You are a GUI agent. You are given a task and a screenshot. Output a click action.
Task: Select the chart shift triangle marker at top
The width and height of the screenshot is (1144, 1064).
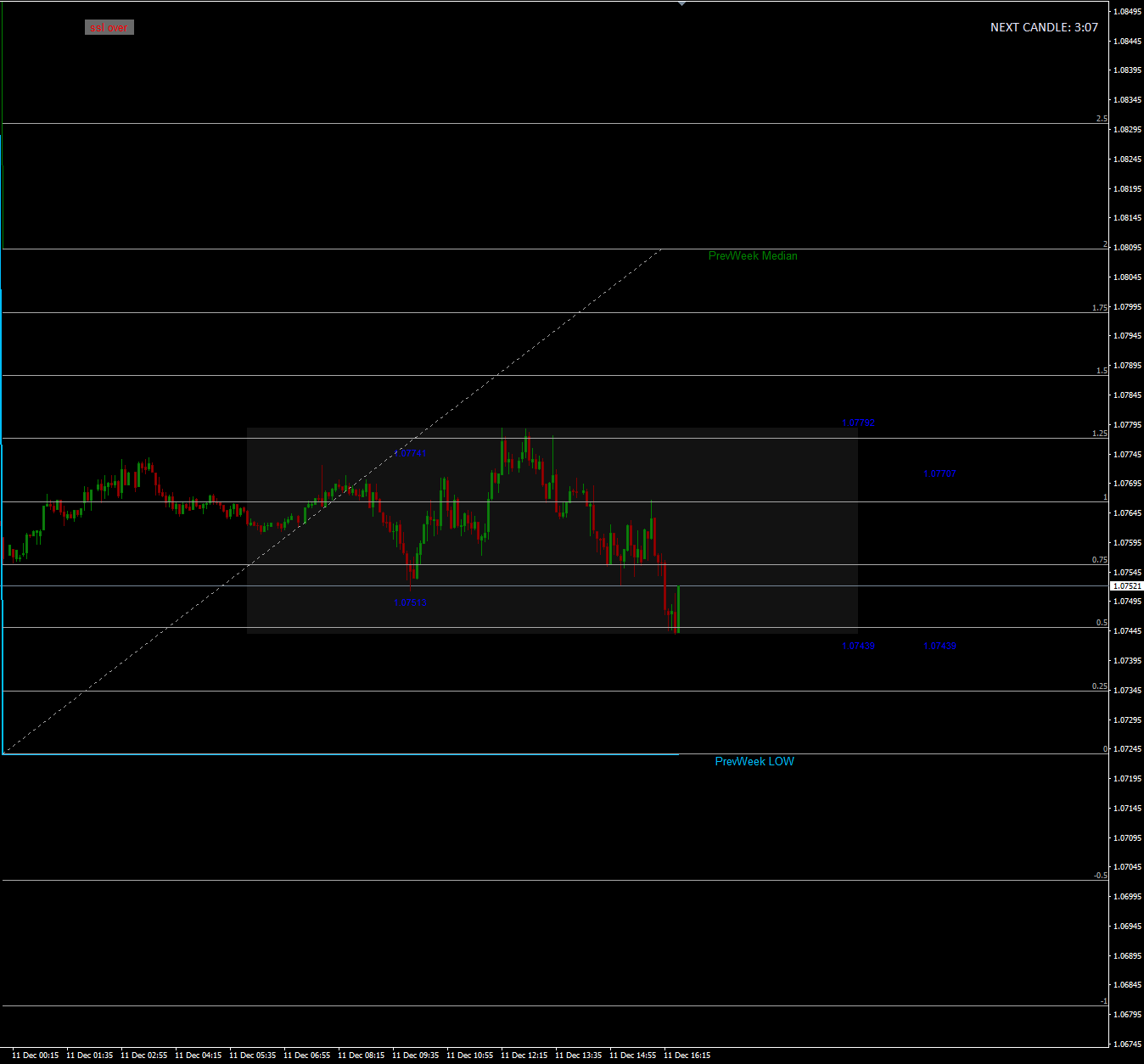click(681, 3)
